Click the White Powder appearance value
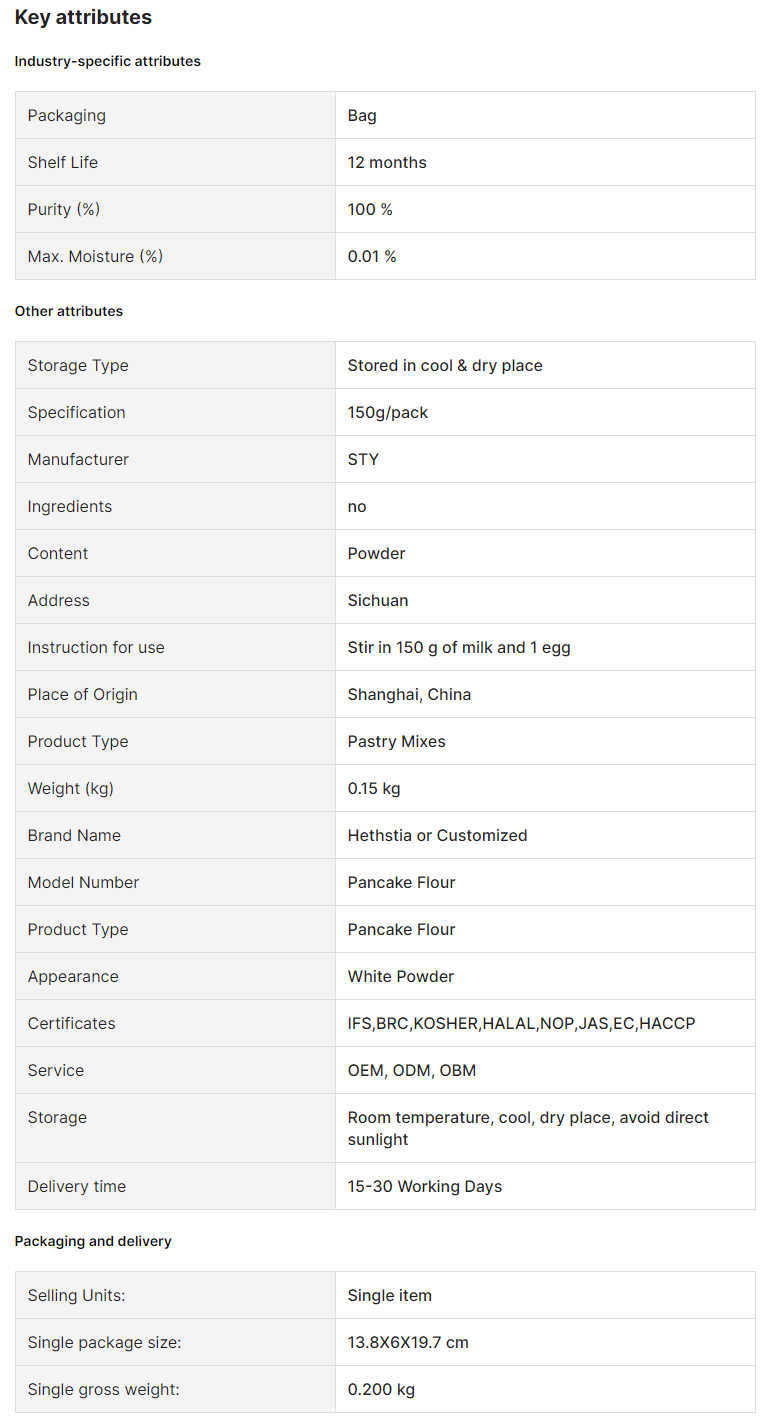776x1424 pixels. (401, 976)
